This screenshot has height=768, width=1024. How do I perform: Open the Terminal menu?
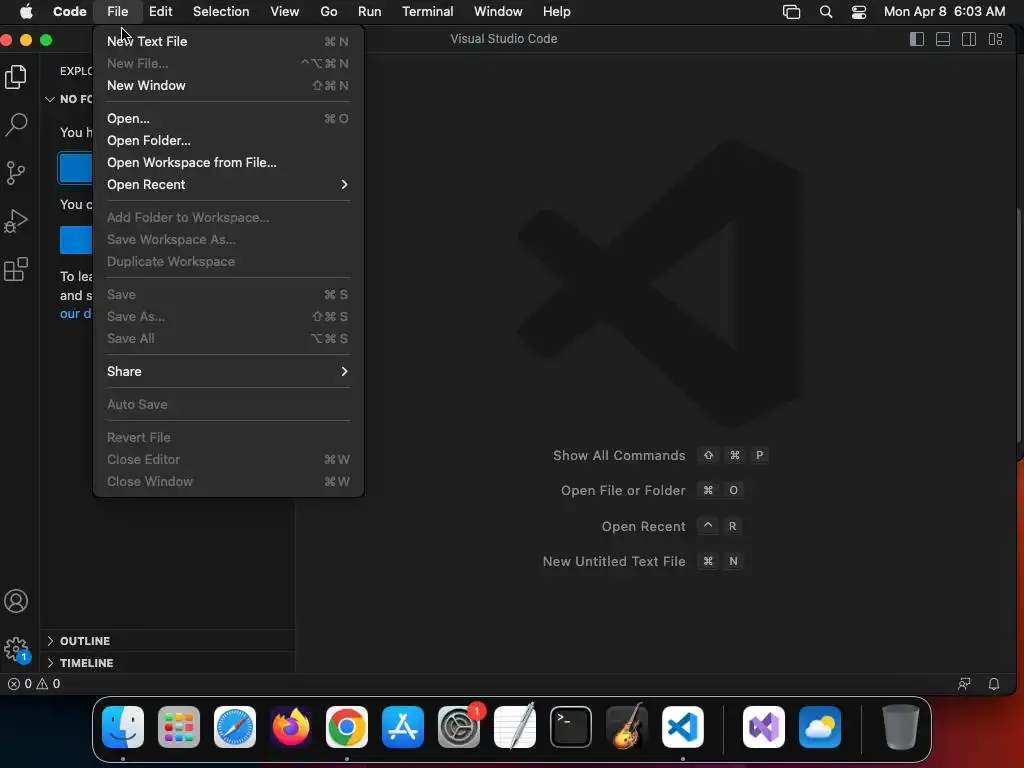427,12
